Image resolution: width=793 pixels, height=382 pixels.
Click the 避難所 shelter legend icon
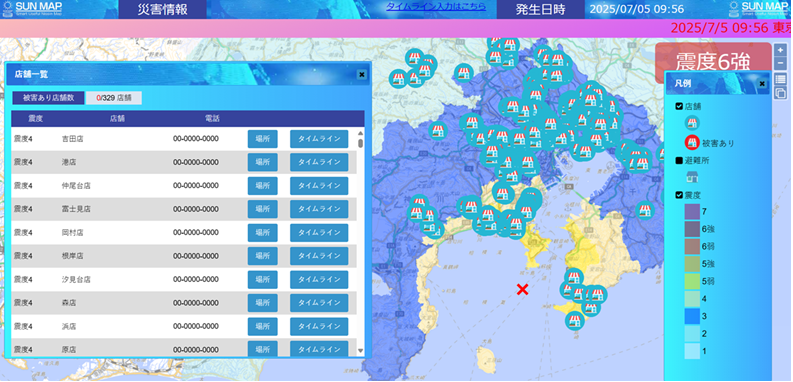(x=692, y=177)
